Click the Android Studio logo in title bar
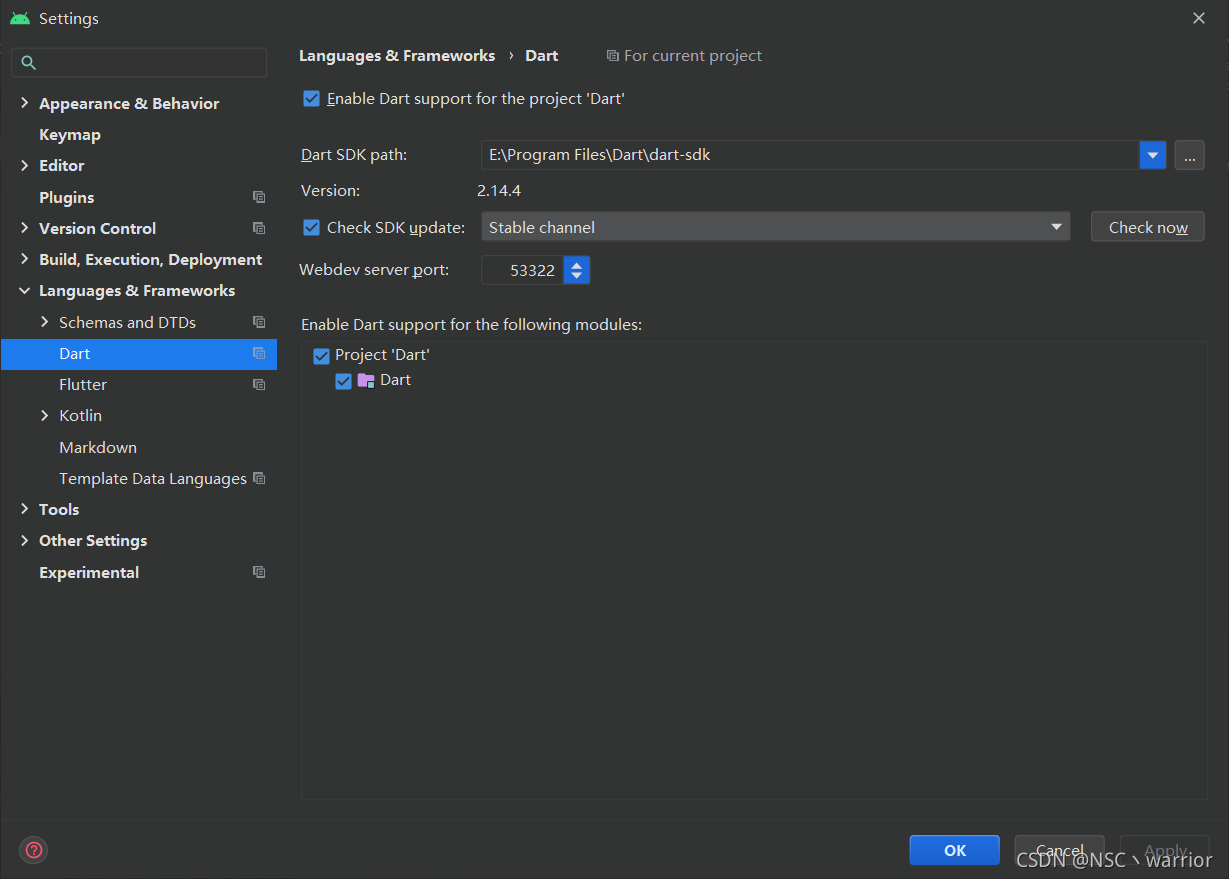 (20, 18)
